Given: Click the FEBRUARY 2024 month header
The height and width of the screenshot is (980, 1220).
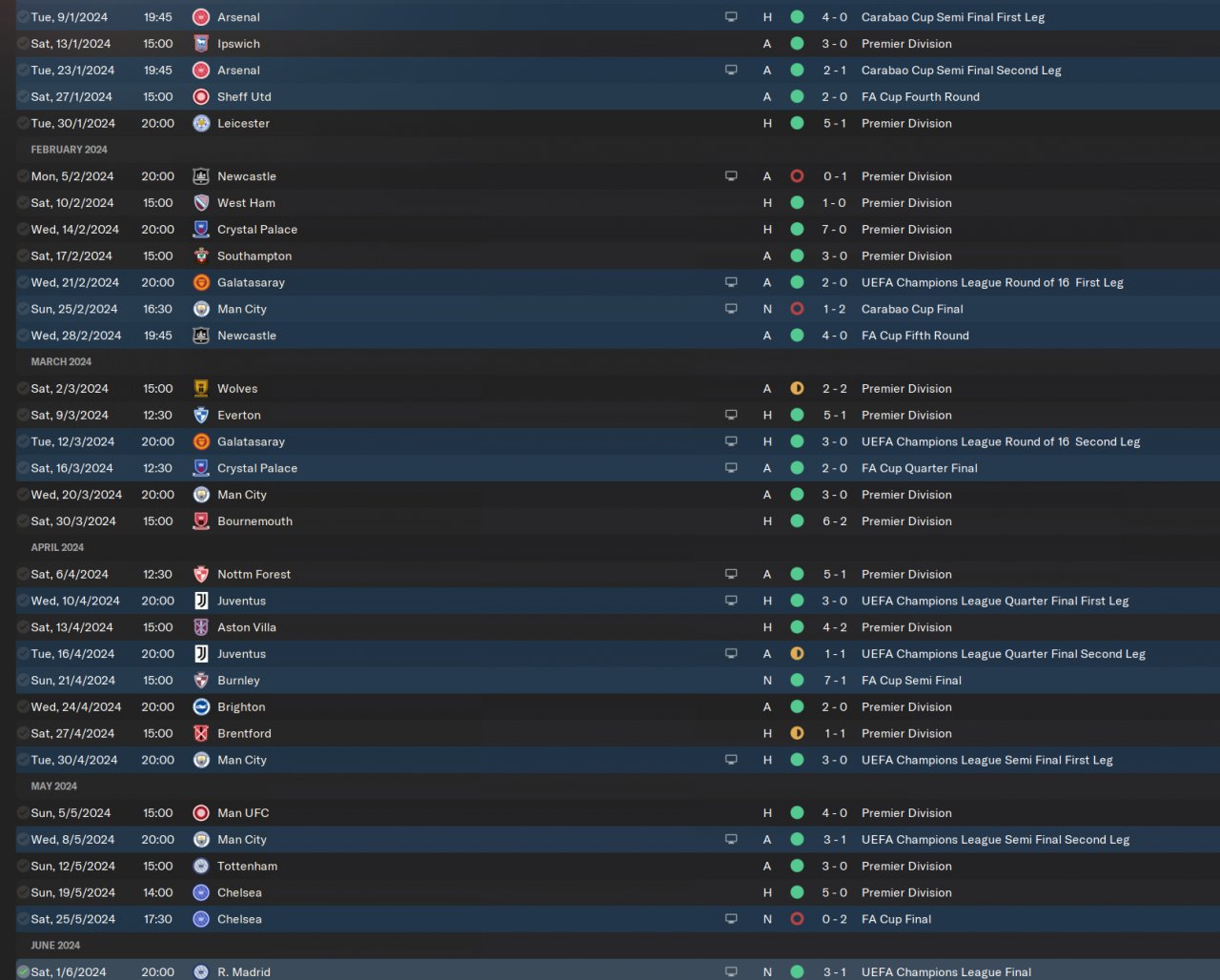Looking at the screenshot, I should pyautogui.click(x=69, y=150).
